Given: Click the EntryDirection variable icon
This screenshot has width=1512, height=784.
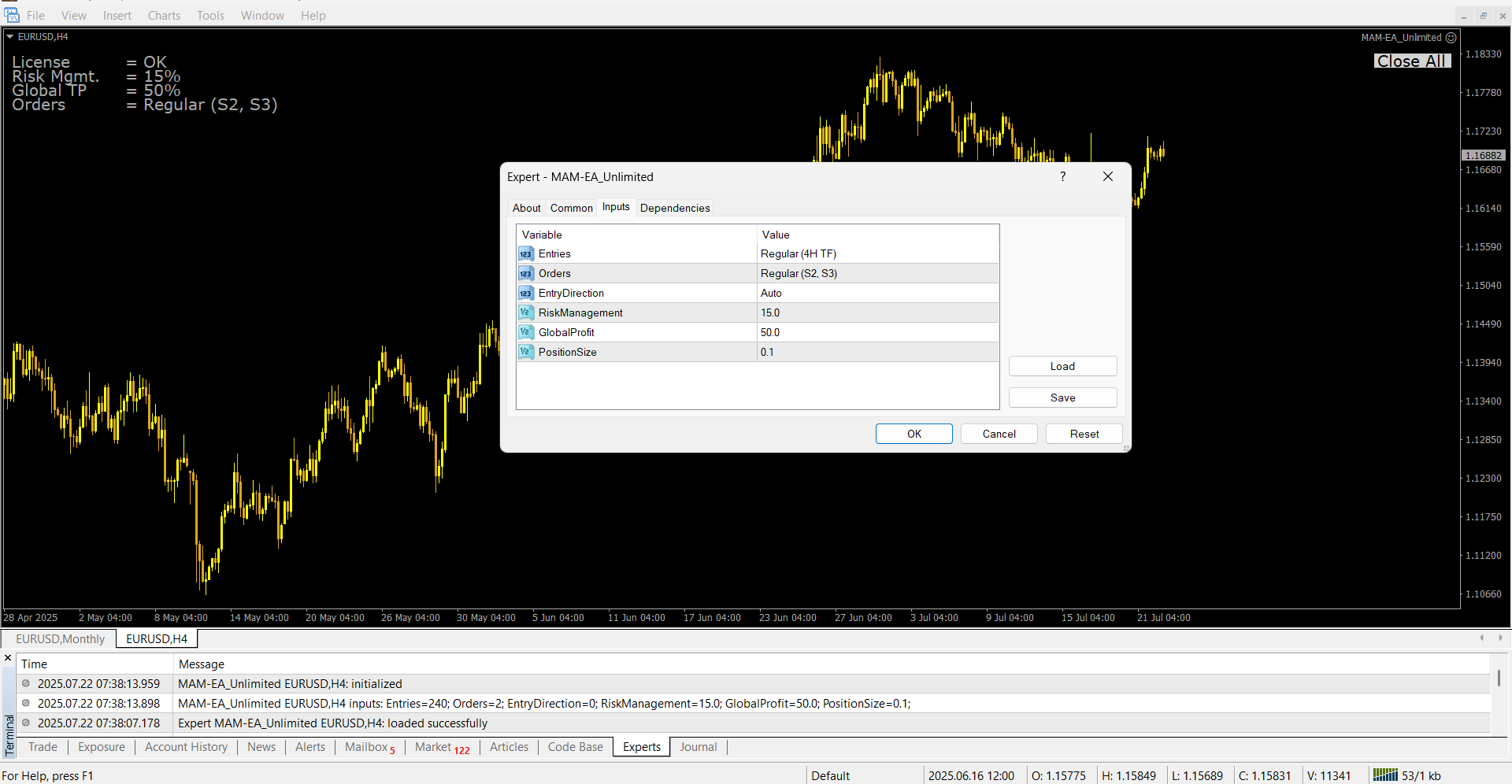Looking at the screenshot, I should [526, 294].
